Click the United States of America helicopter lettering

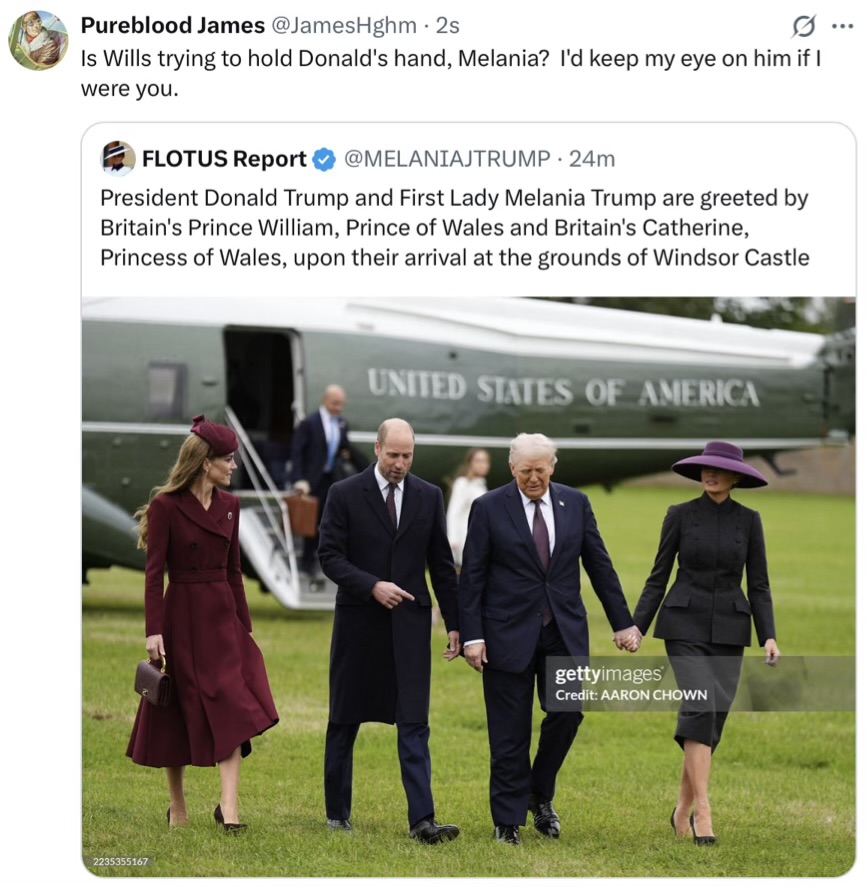pos(563,388)
